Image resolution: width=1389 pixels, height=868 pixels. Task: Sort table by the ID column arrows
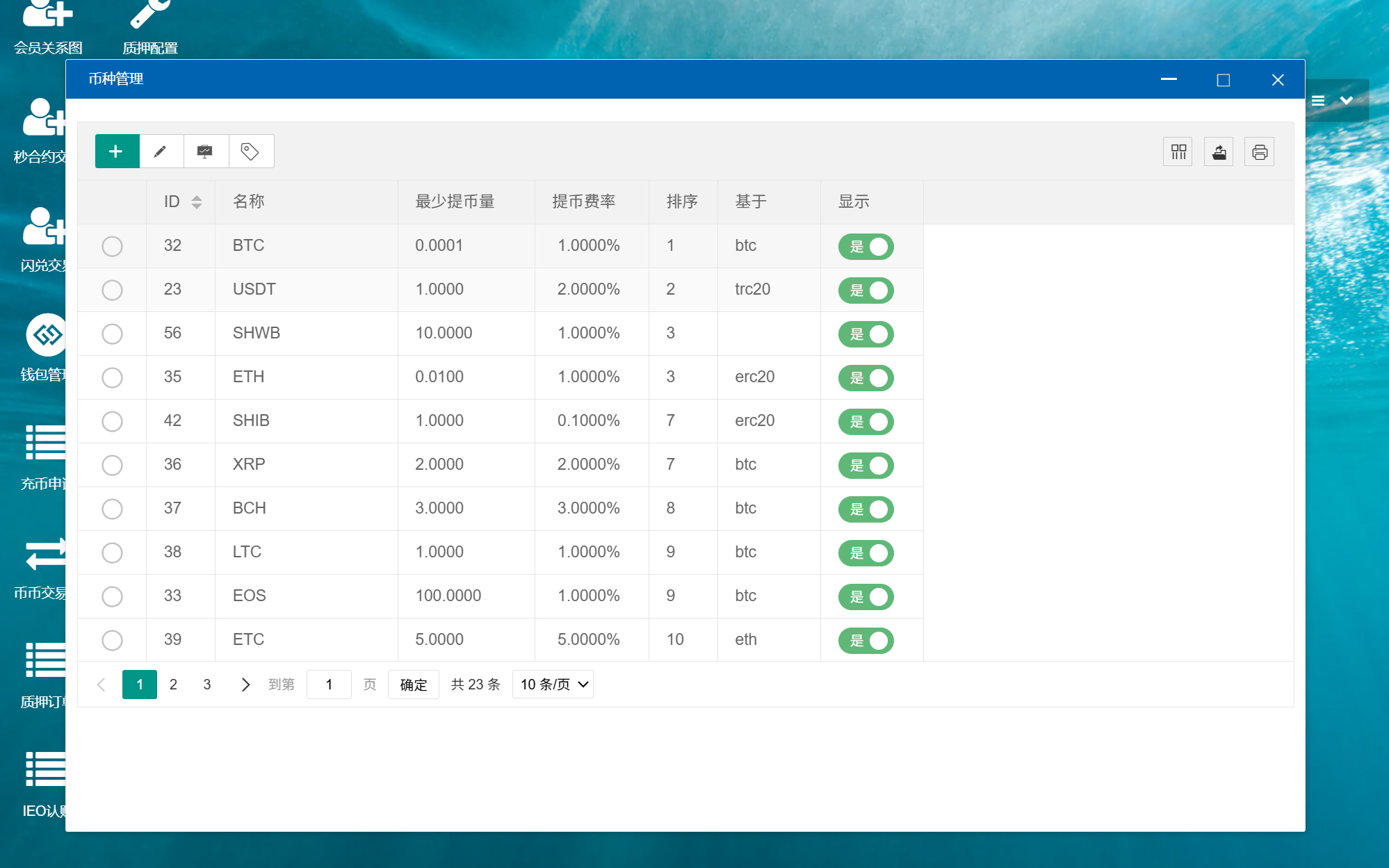point(197,202)
